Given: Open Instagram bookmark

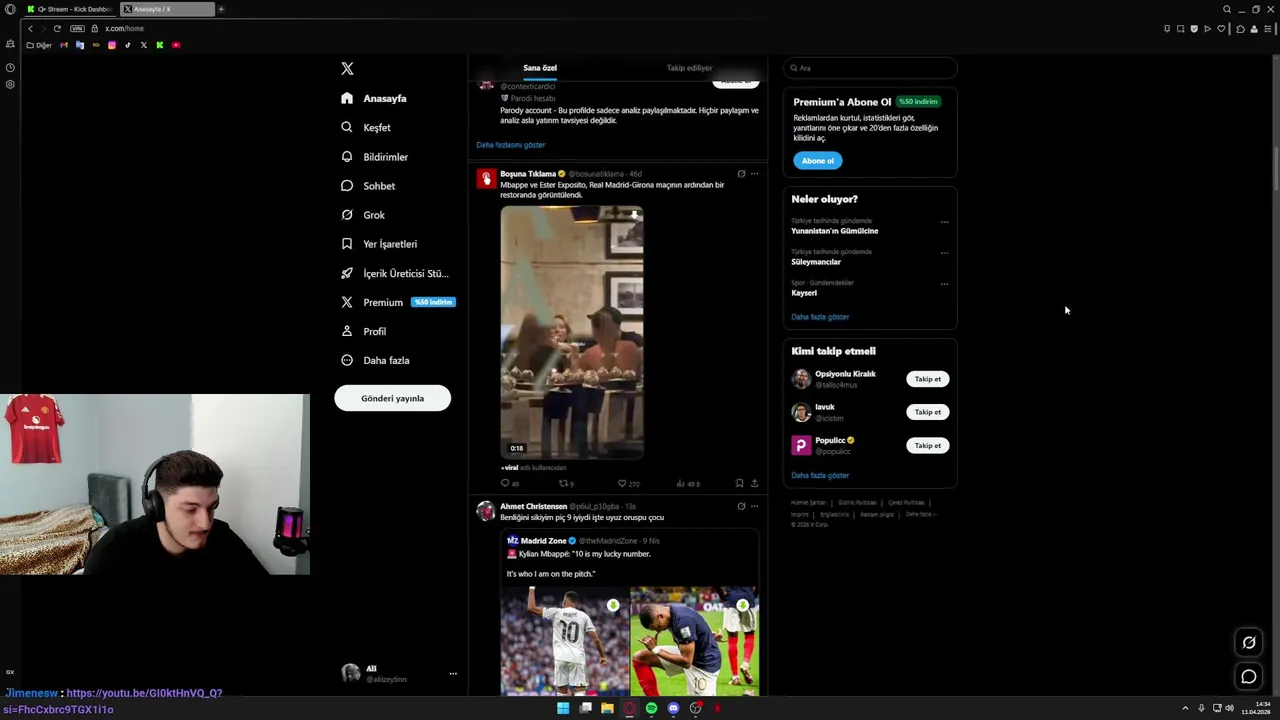Looking at the screenshot, I should 112,45.
